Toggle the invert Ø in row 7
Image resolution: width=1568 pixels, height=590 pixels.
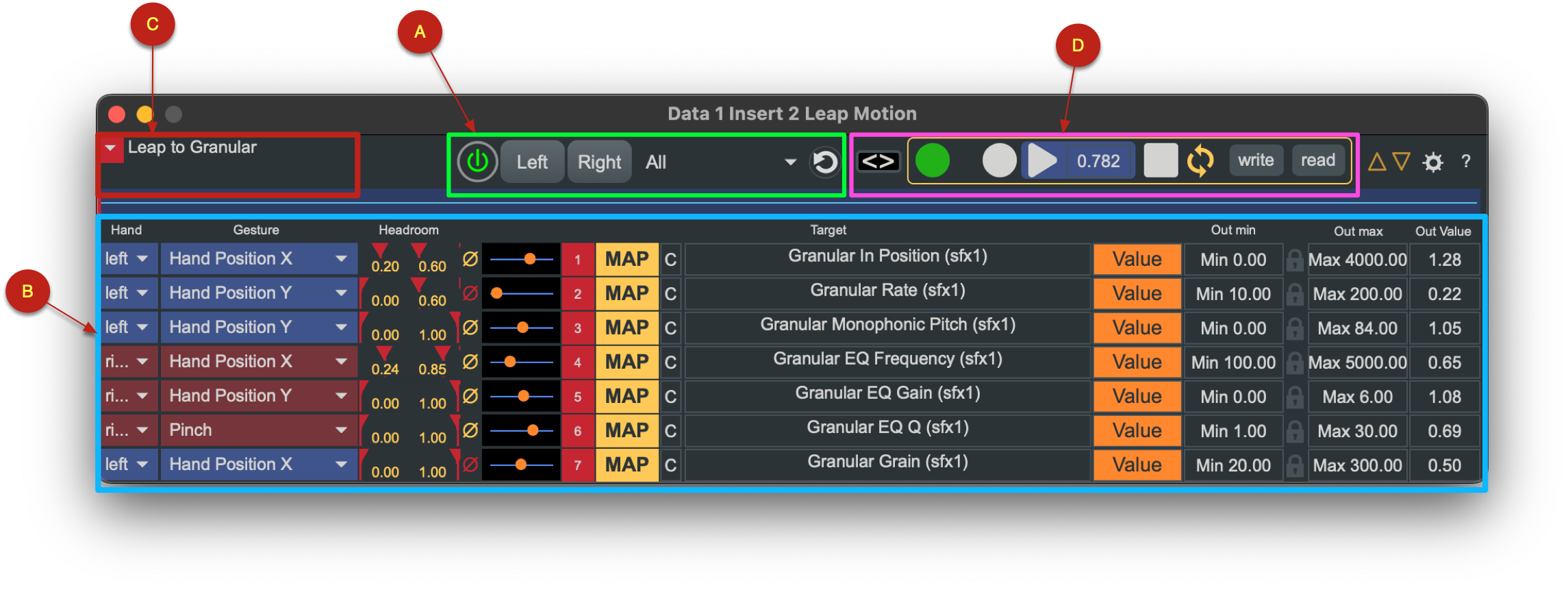coord(470,465)
